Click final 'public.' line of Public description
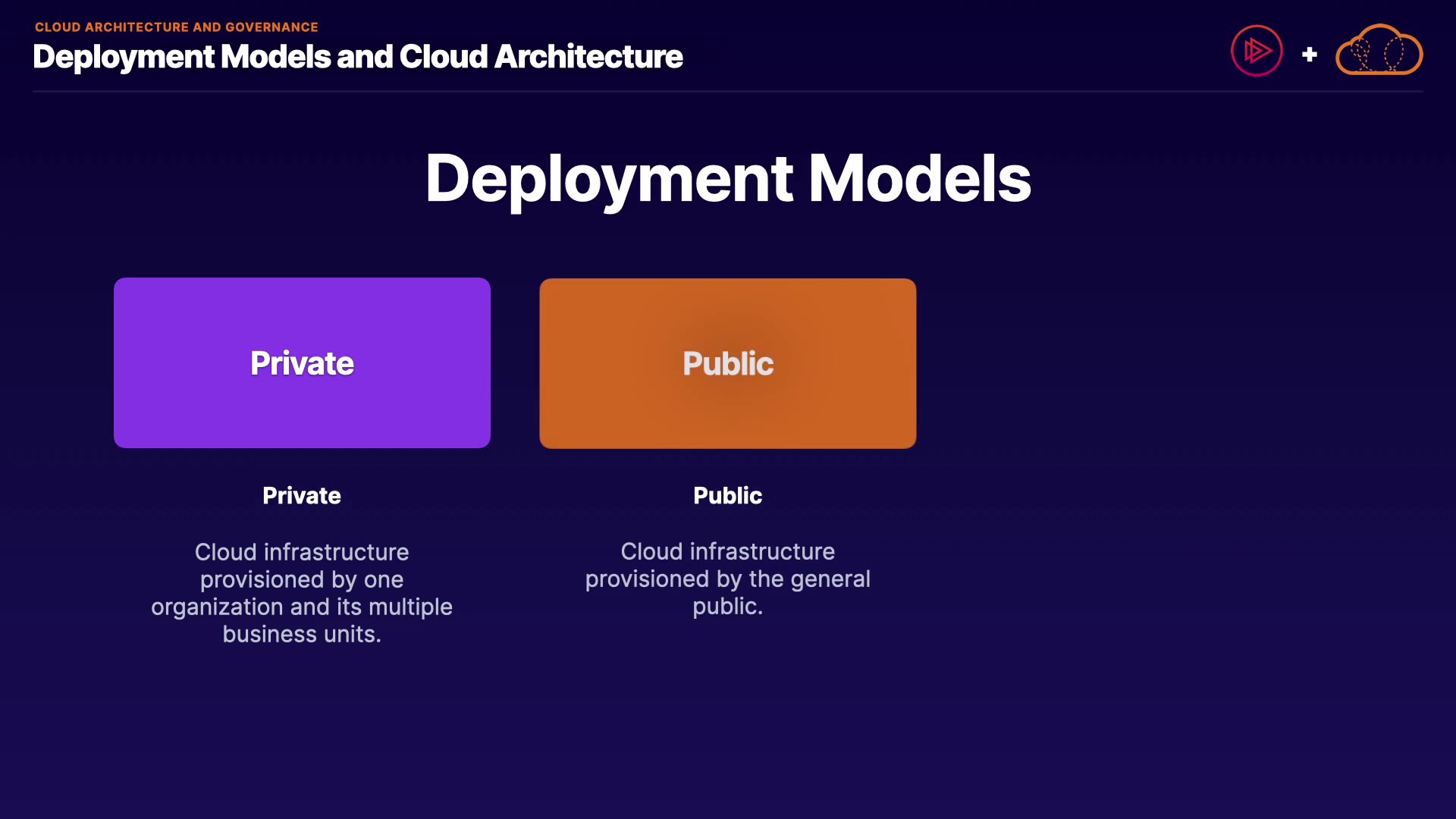 click(x=727, y=606)
